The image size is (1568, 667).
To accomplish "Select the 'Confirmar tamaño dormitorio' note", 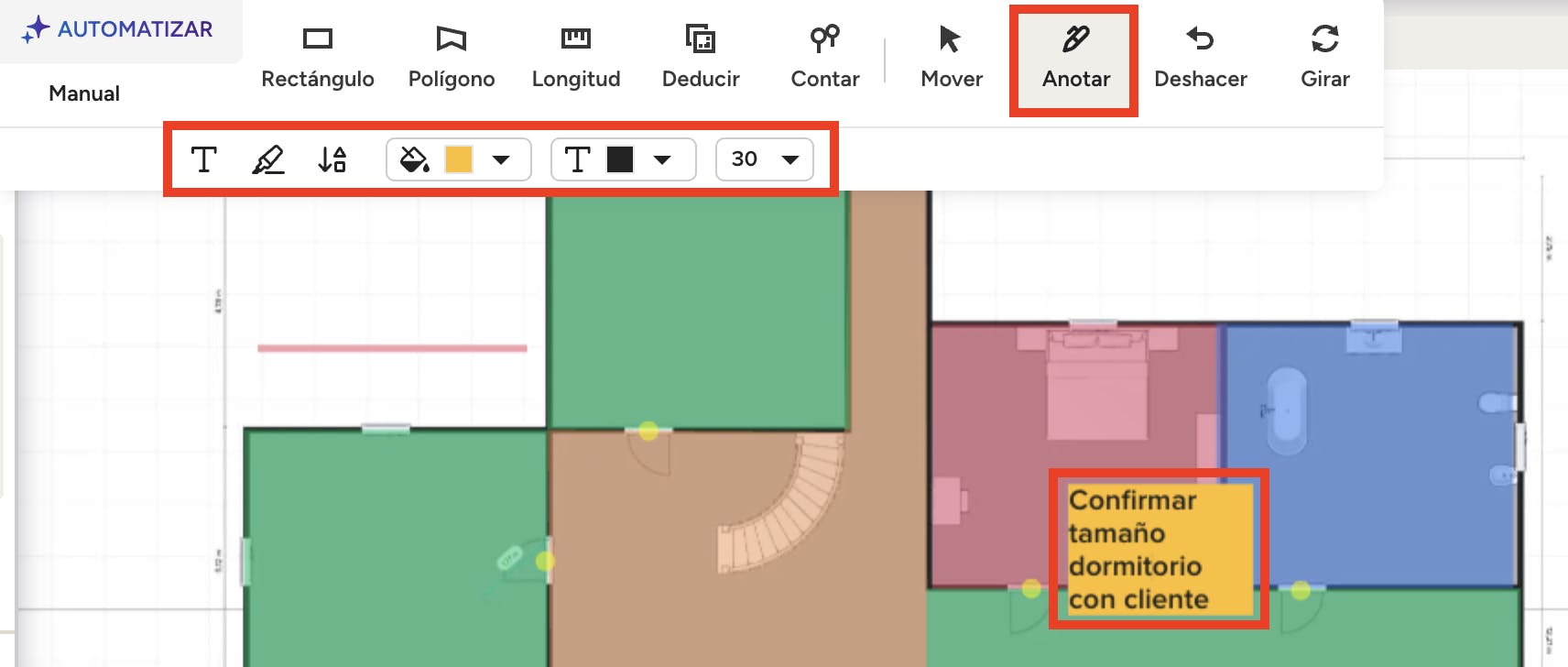I will tap(1158, 549).
